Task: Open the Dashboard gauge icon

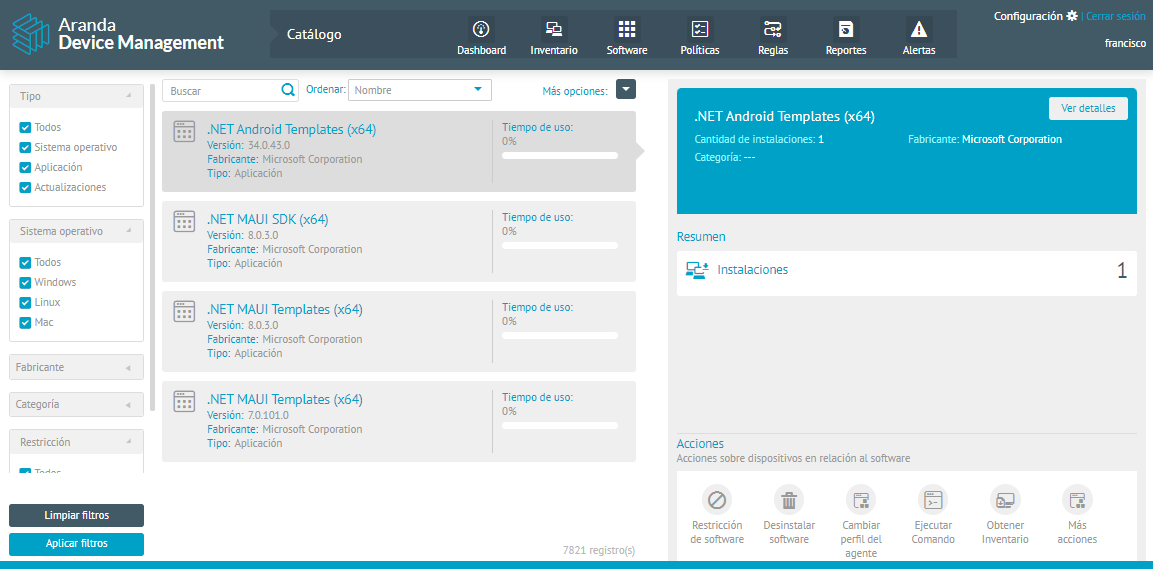Action: coord(481,29)
